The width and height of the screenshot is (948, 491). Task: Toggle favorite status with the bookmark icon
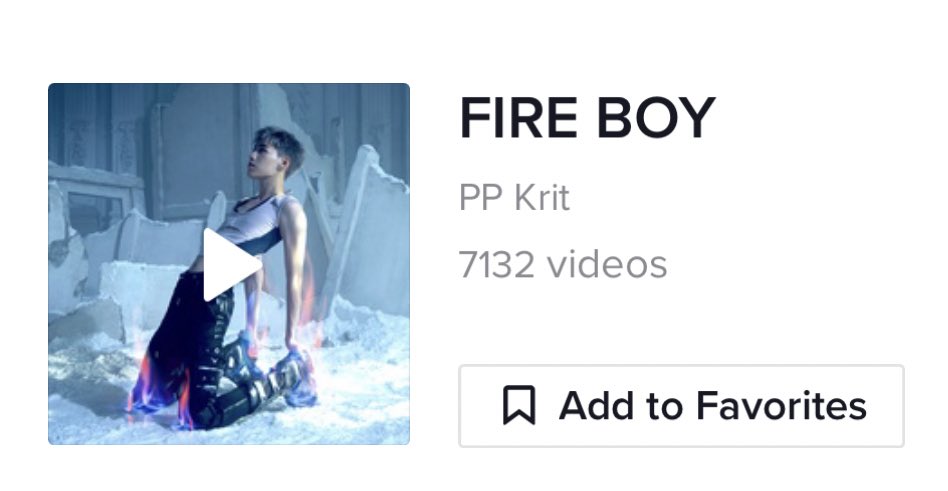(x=519, y=406)
